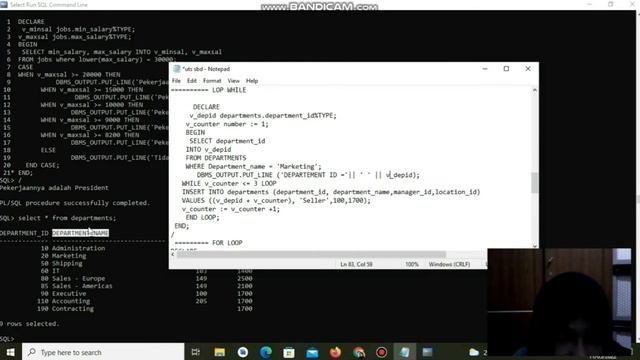Click the Notepad scroll-down arrow

[x=534, y=246]
